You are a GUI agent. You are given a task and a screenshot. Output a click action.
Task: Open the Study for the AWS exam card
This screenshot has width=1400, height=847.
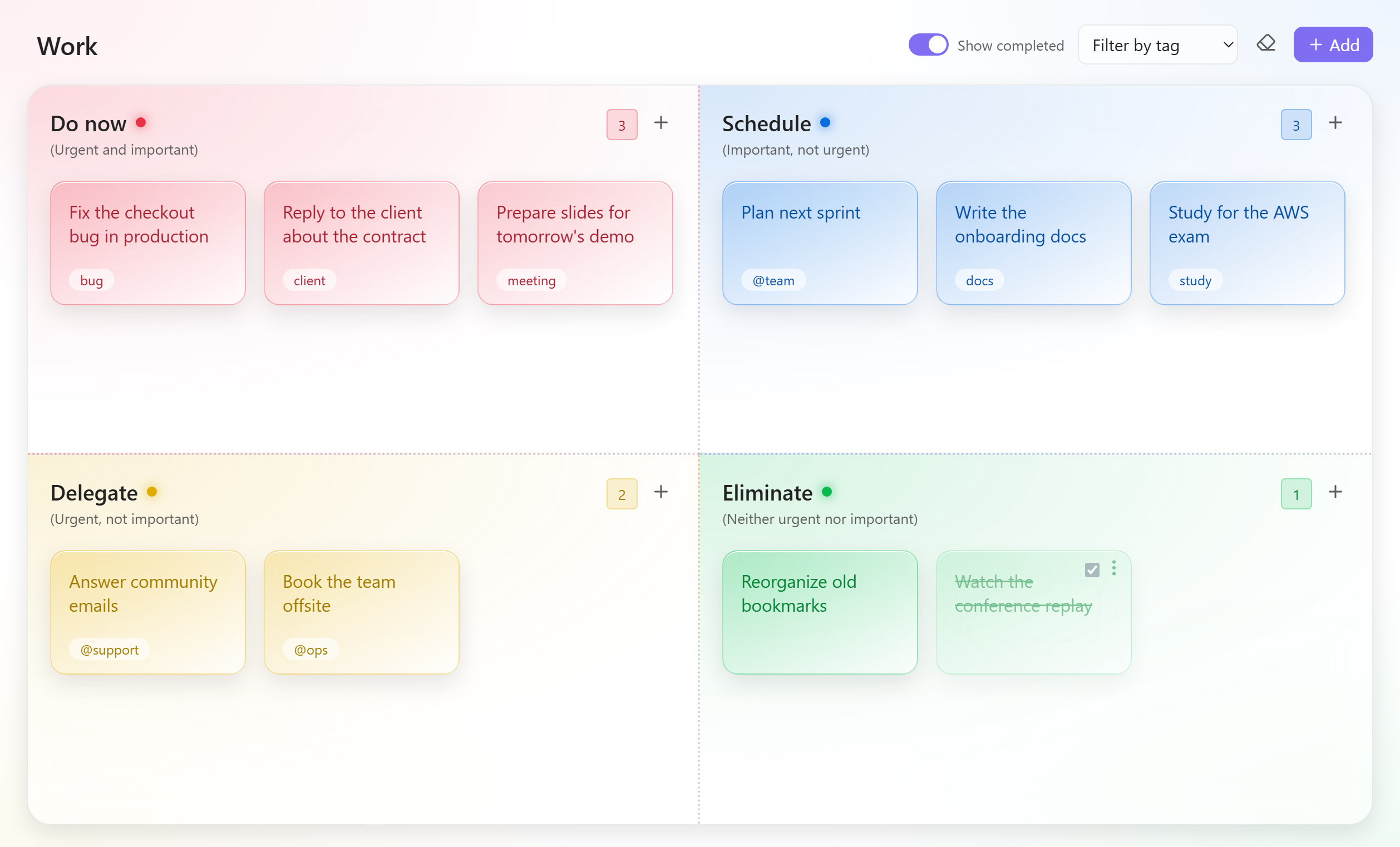[1247, 243]
